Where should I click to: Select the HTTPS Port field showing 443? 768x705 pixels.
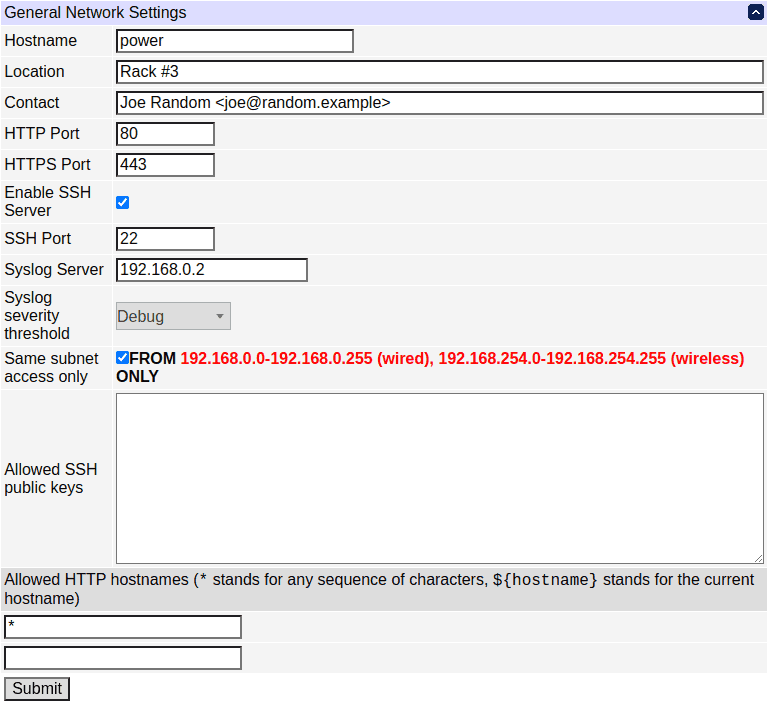(x=165, y=165)
